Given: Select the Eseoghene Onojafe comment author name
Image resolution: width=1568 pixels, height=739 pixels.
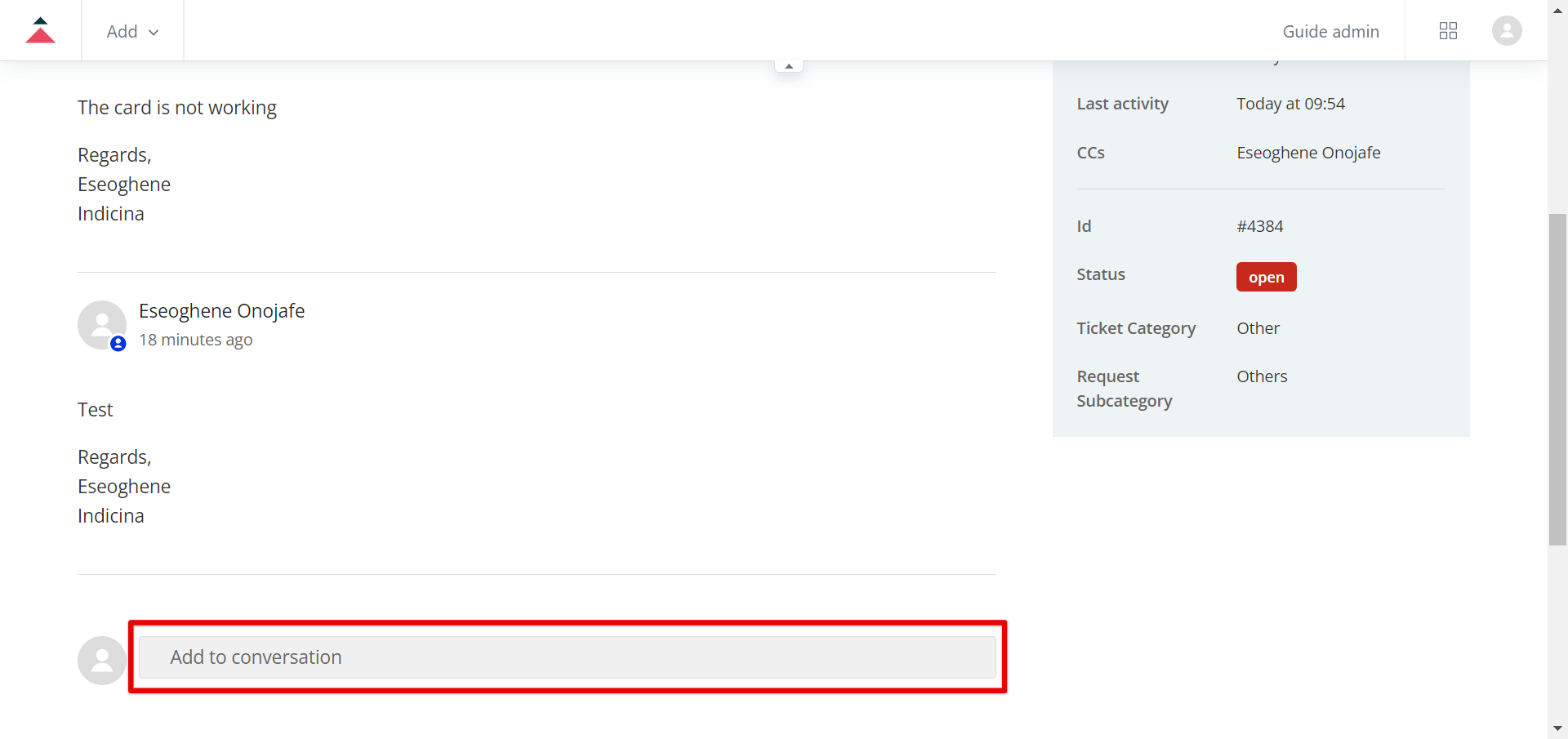Looking at the screenshot, I should (x=222, y=311).
